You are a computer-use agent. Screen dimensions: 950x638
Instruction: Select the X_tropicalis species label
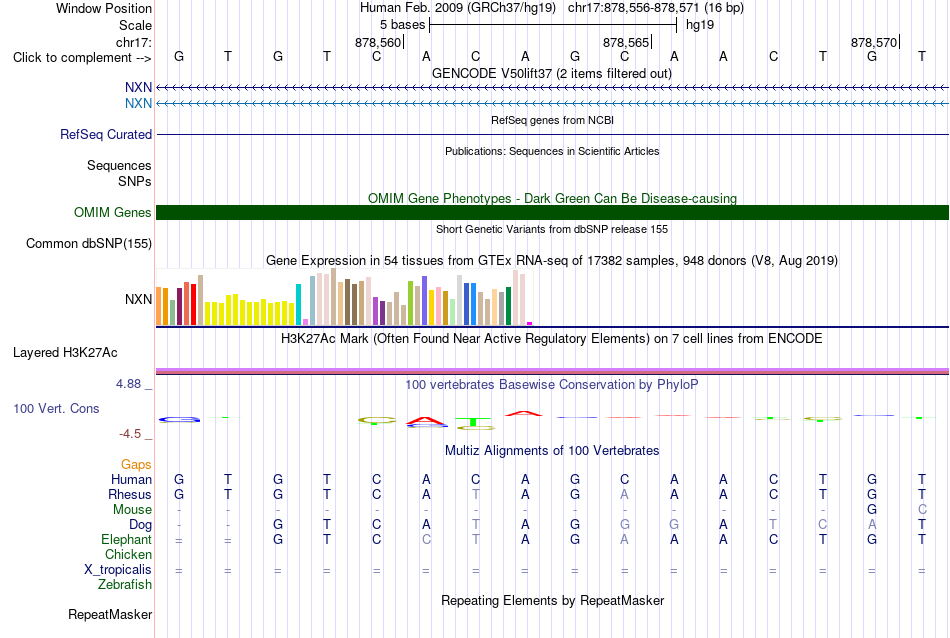click(x=118, y=570)
